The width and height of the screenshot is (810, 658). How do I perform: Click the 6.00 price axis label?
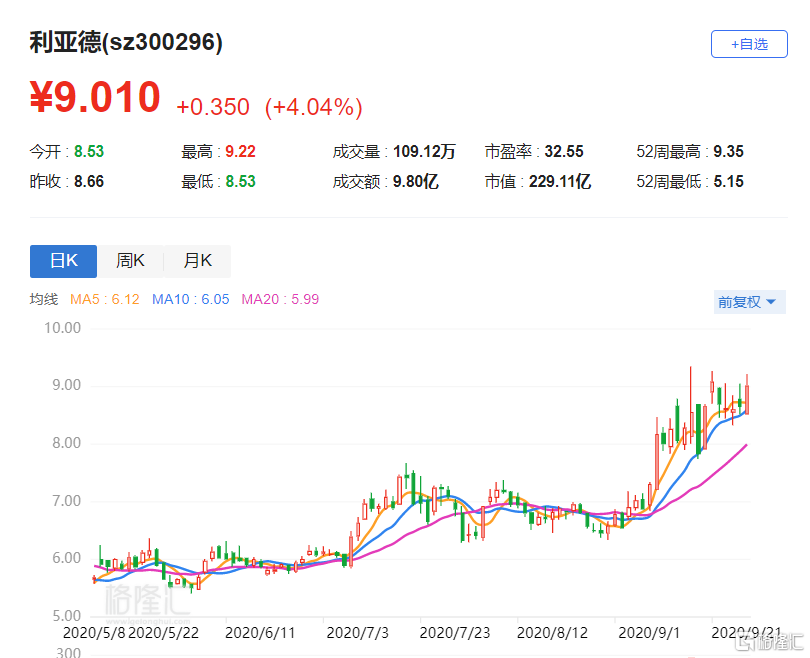(x=67, y=558)
